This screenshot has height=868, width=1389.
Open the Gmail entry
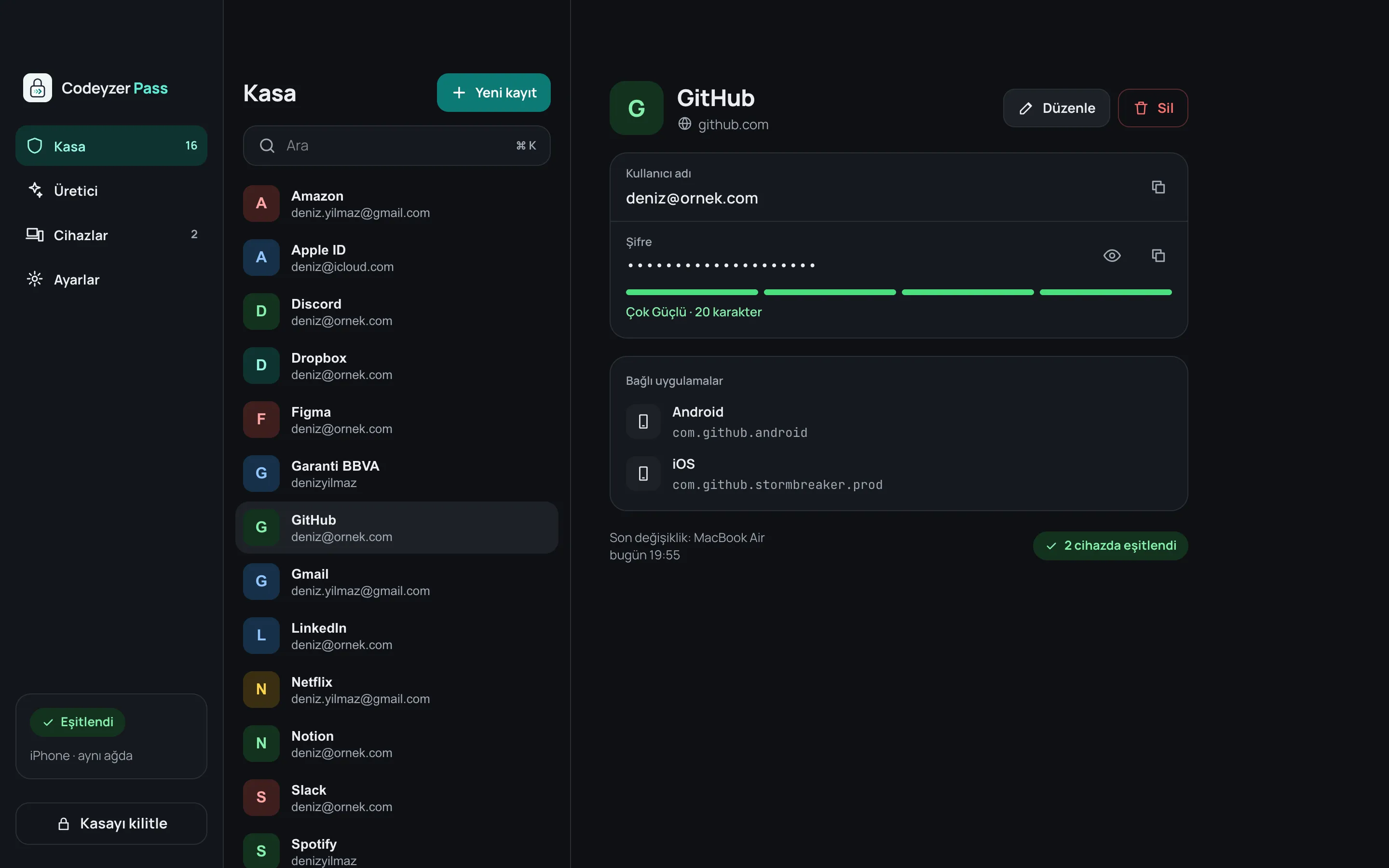pos(396,582)
